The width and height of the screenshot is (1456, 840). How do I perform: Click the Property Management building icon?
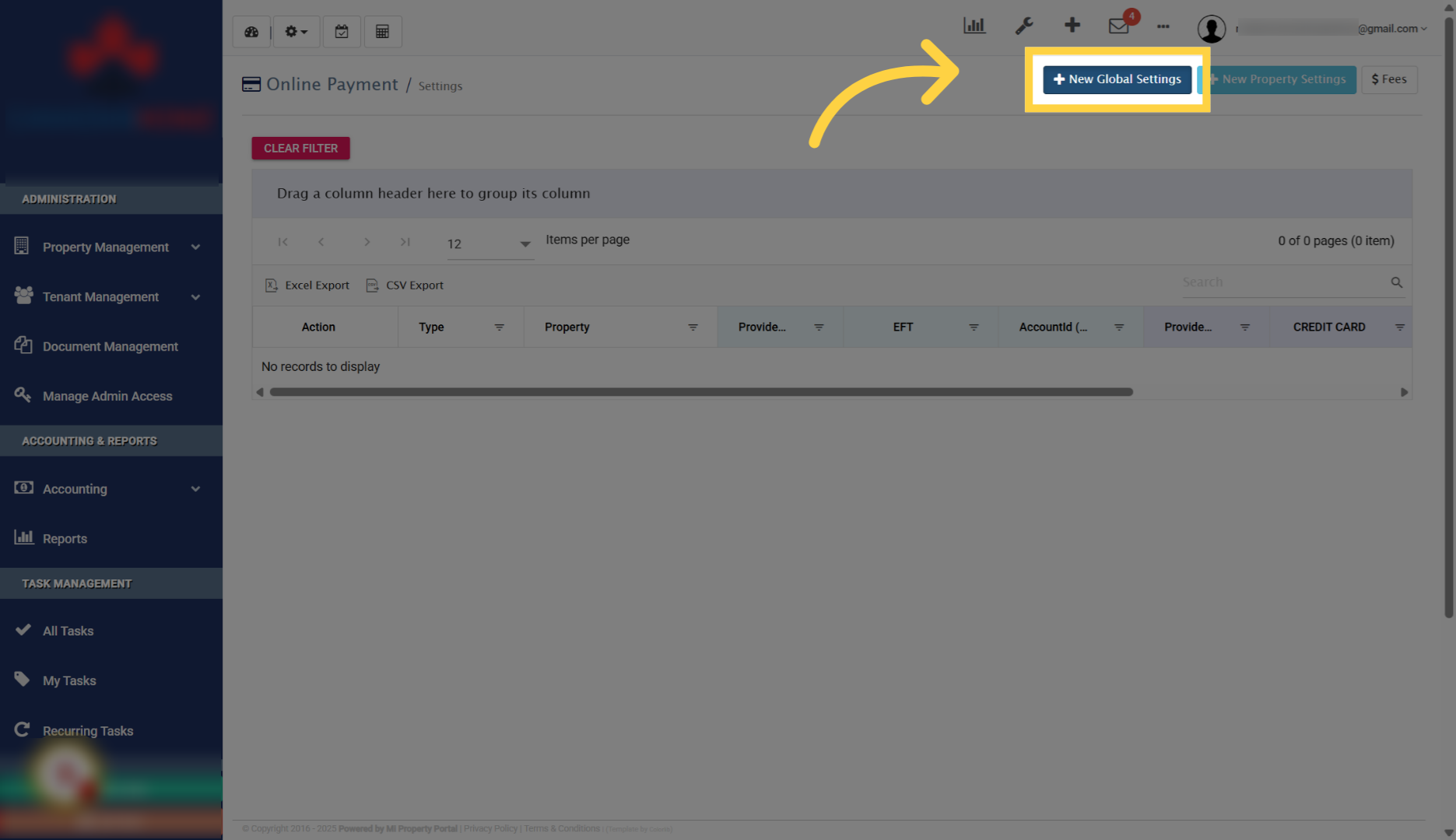coord(22,246)
